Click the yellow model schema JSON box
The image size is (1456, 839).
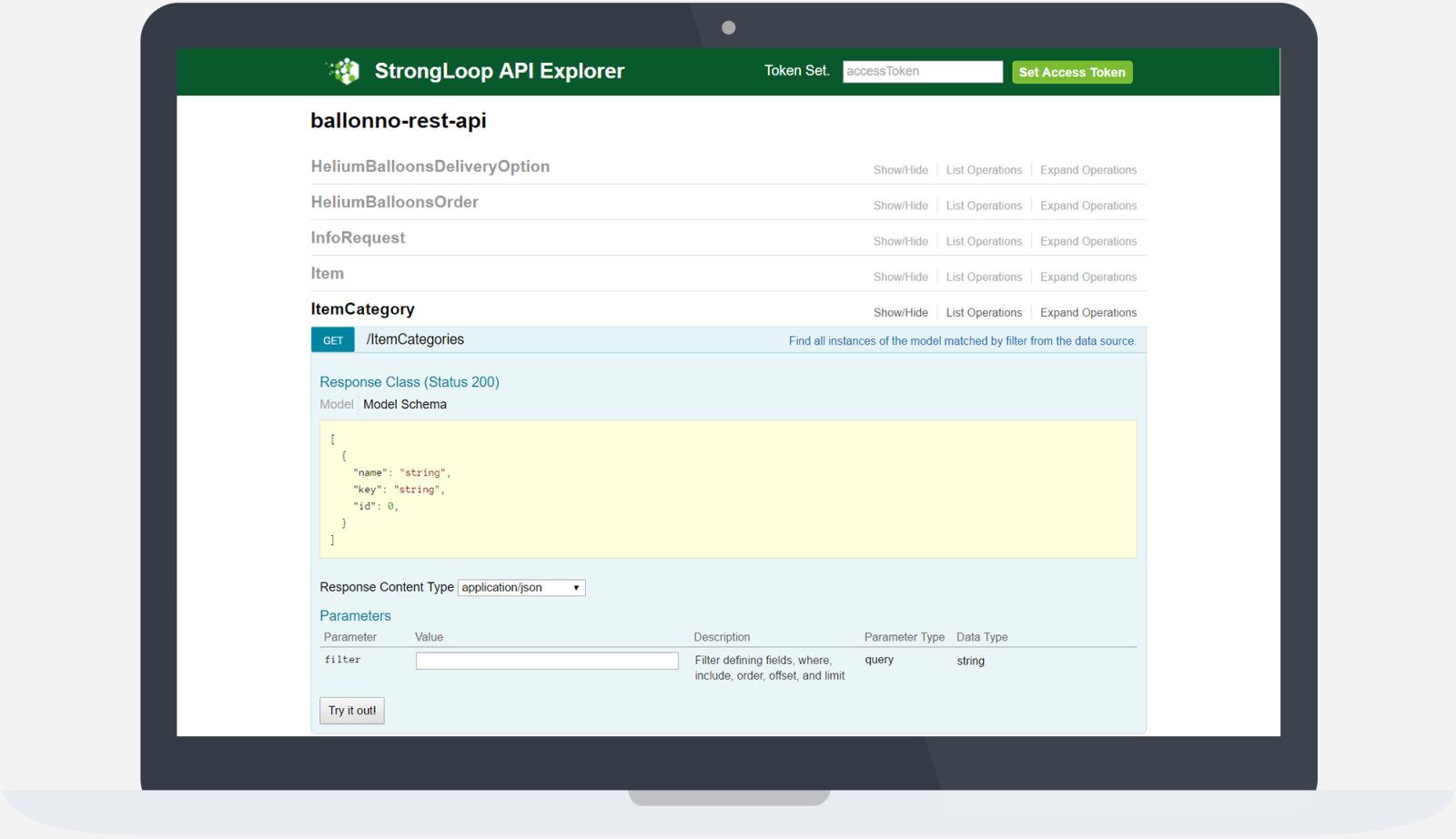pyautogui.click(x=728, y=489)
